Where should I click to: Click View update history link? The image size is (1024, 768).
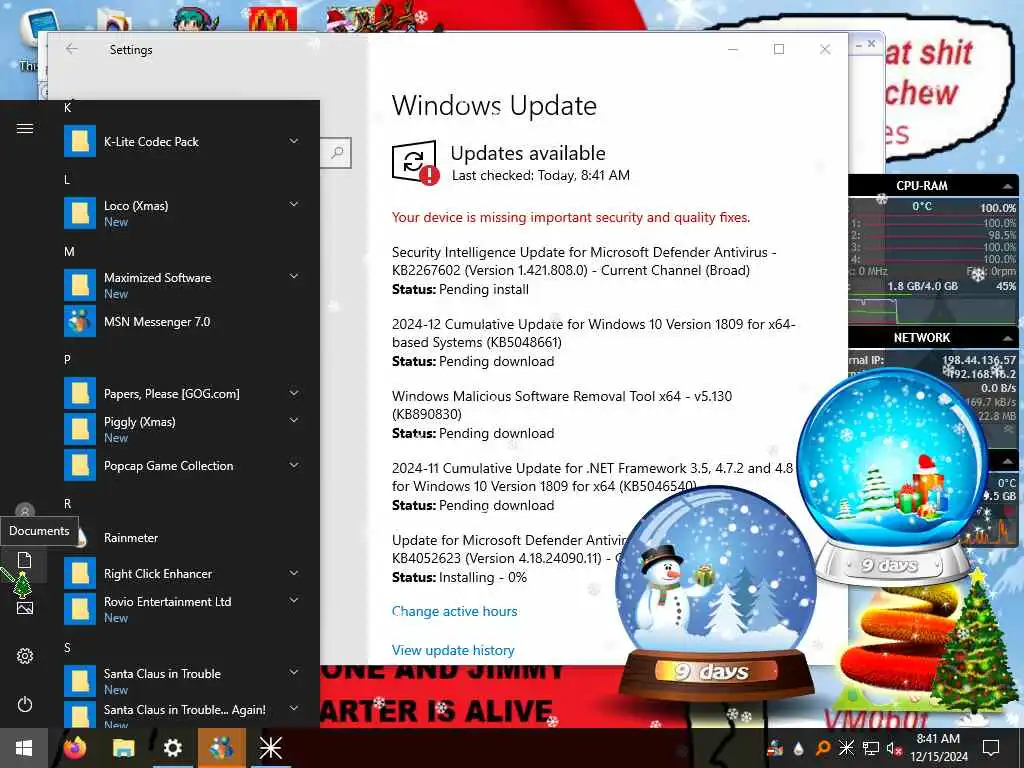(453, 650)
